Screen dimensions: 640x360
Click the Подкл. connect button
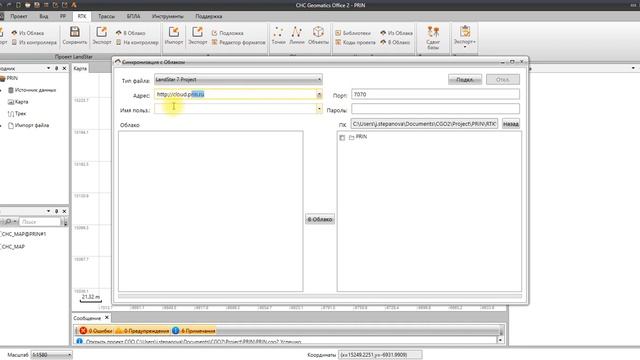(464, 79)
